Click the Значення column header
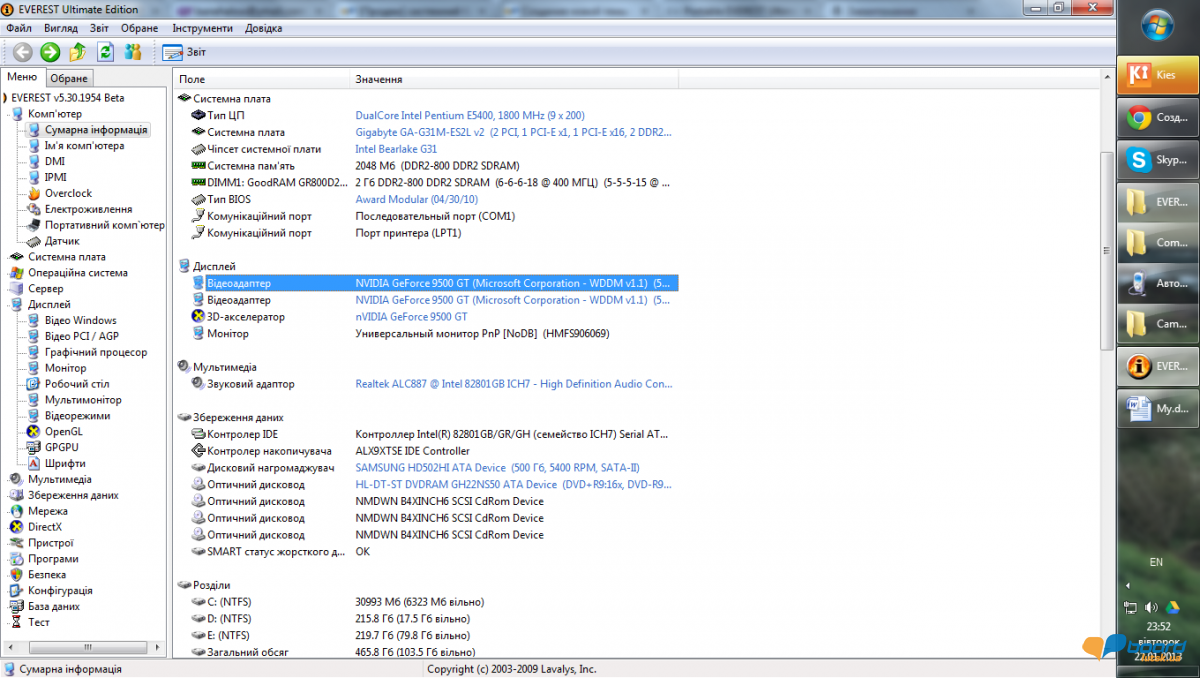Image resolution: width=1200 pixels, height=678 pixels. coord(379,79)
